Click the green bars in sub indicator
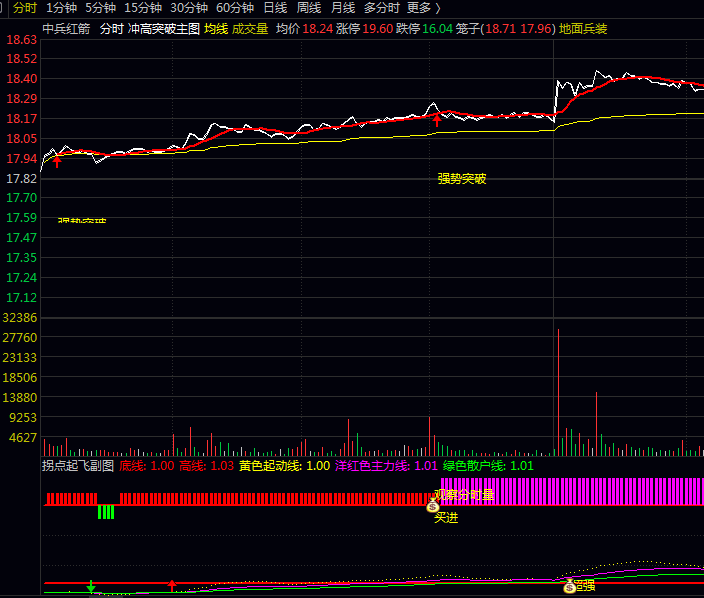 pyautogui.click(x=106, y=512)
